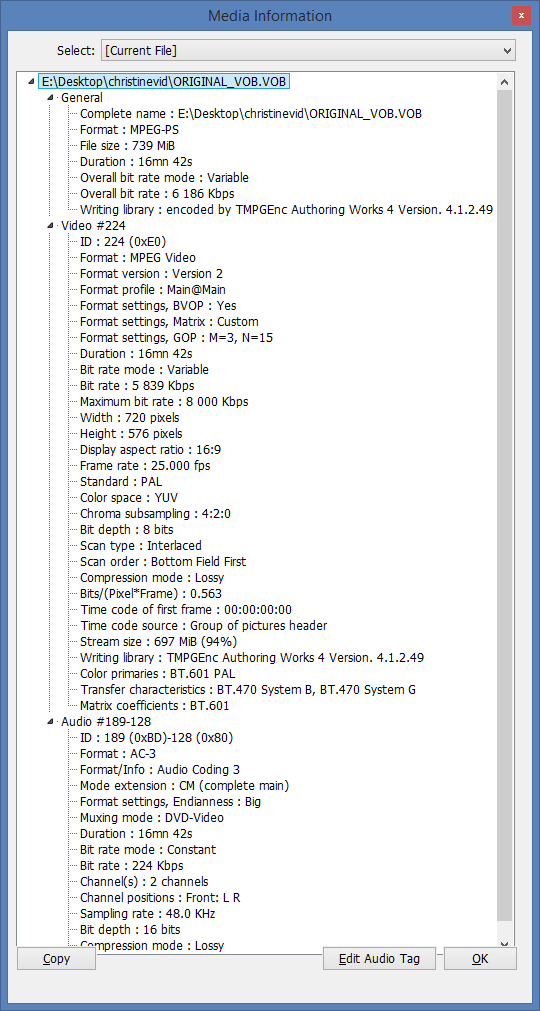Confirm with the OK button
The width and height of the screenshot is (540, 1011).
point(480,959)
